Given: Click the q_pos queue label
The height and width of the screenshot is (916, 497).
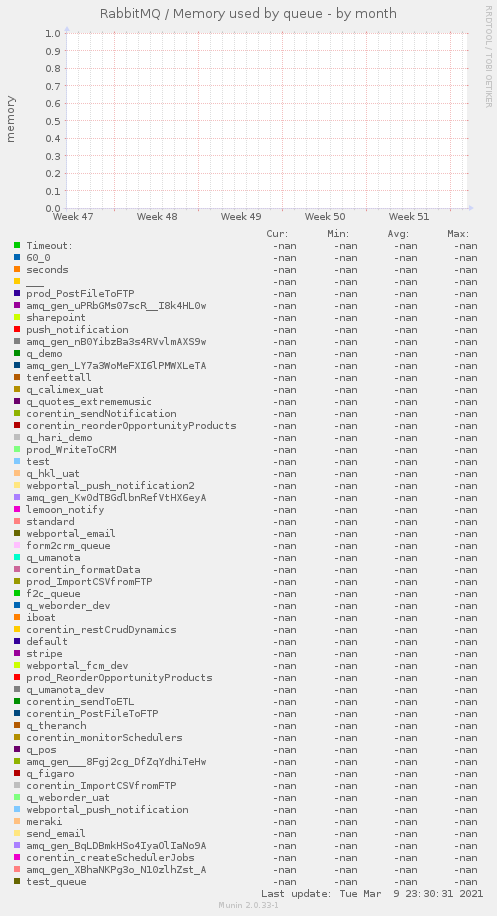Looking at the screenshot, I should coord(41,750).
